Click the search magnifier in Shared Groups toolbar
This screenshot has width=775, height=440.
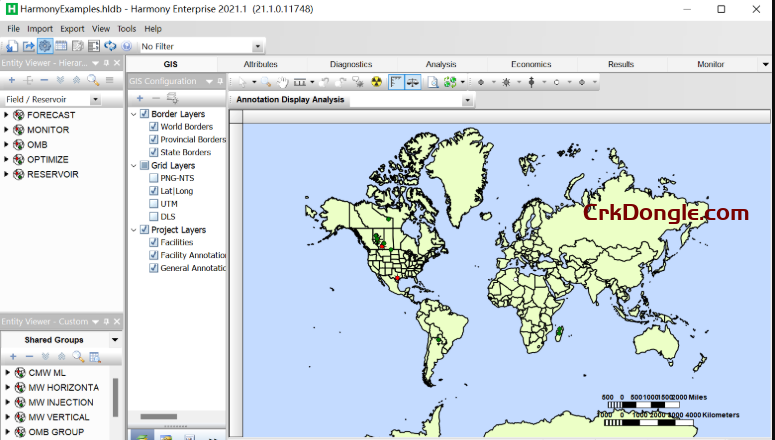pyautogui.click(x=79, y=357)
